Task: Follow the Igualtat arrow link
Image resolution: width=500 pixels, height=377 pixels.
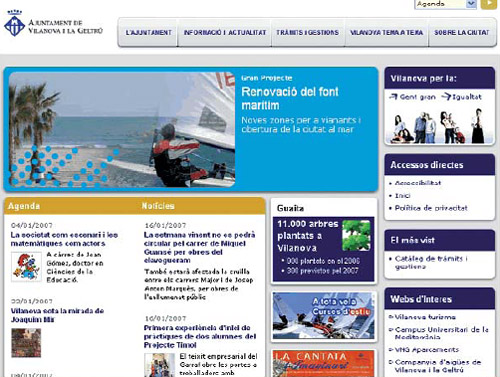Action: click(x=462, y=97)
